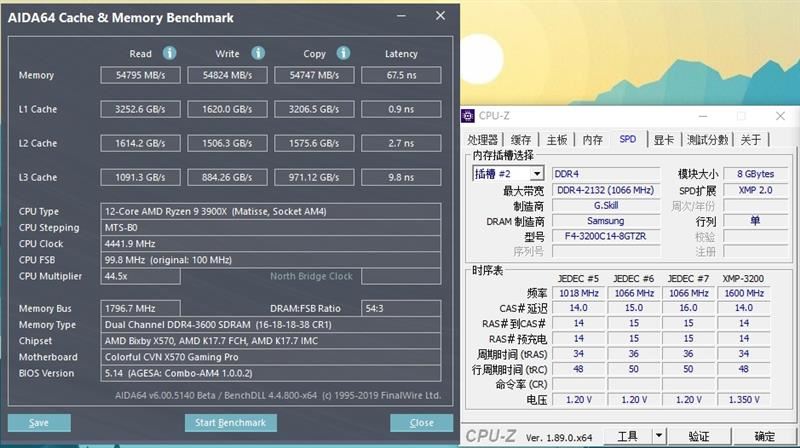Open the memory slot selection dropdown
This screenshot has width=800, height=448.
tap(537, 174)
